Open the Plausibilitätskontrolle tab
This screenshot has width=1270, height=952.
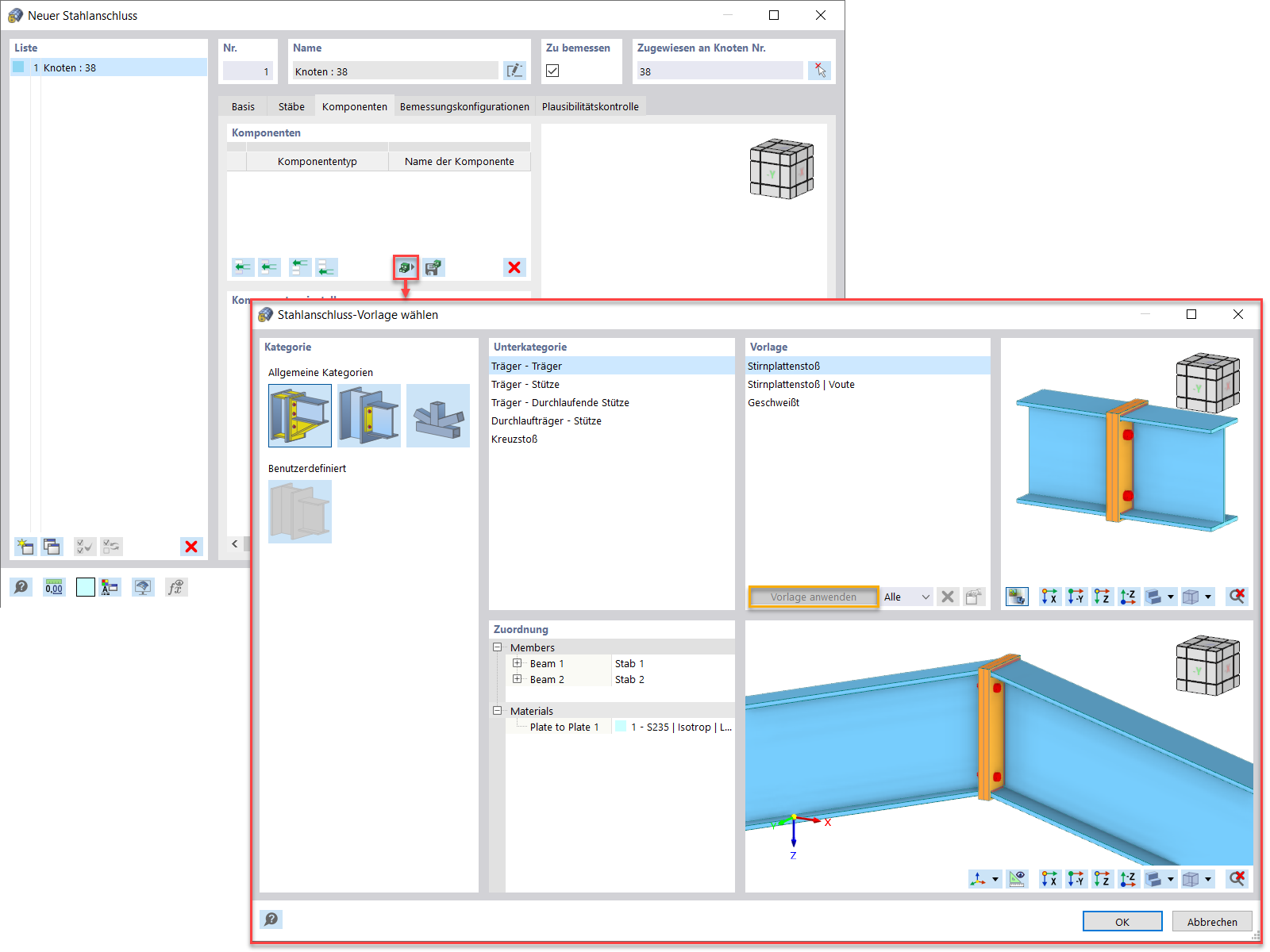tap(590, 106)
